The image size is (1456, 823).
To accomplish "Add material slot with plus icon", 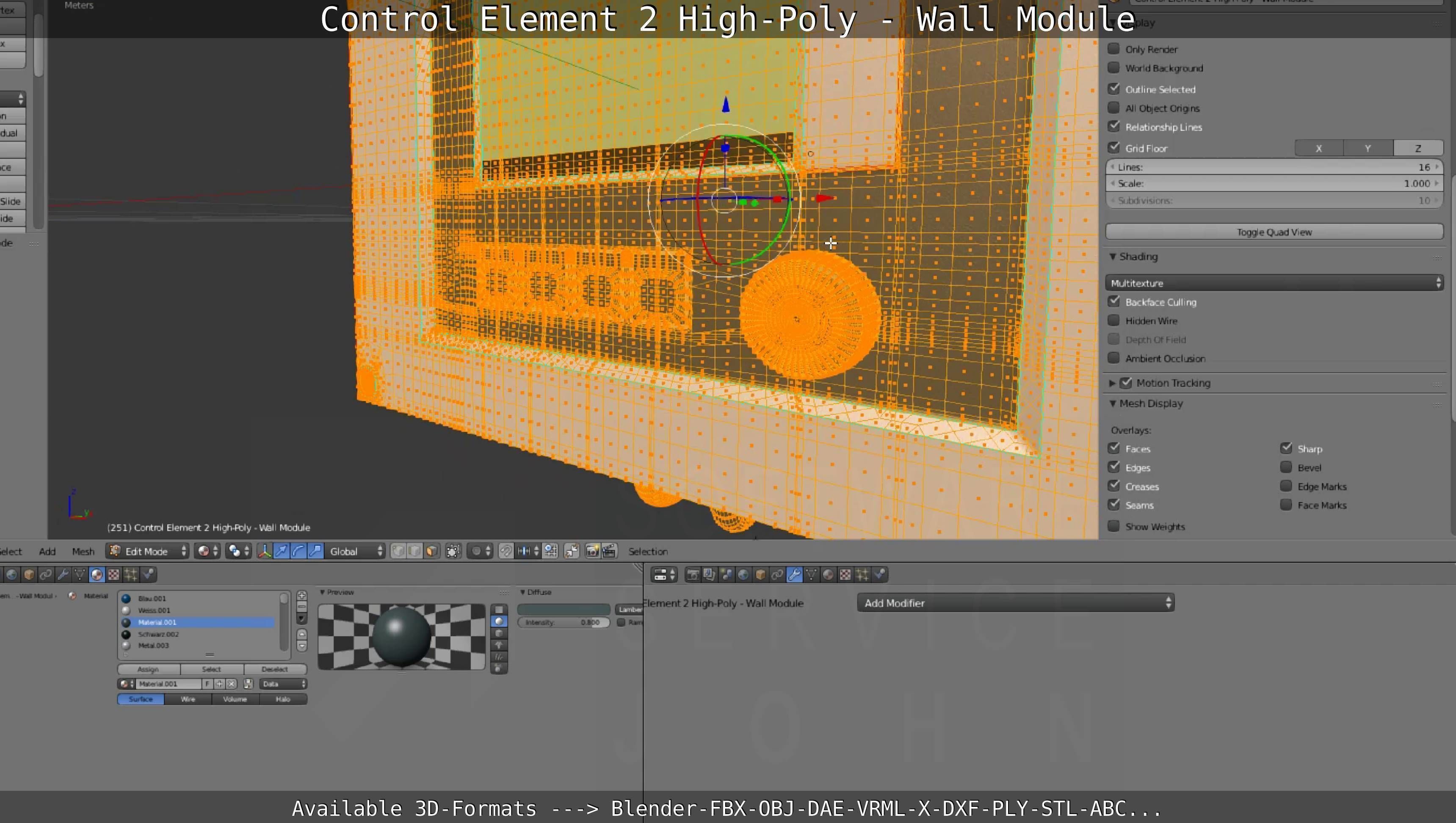I will click(x=302, y=596).
